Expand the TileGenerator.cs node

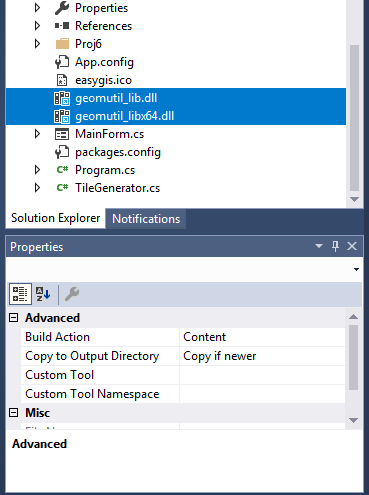pyautogui.click(x=37, y=188)
